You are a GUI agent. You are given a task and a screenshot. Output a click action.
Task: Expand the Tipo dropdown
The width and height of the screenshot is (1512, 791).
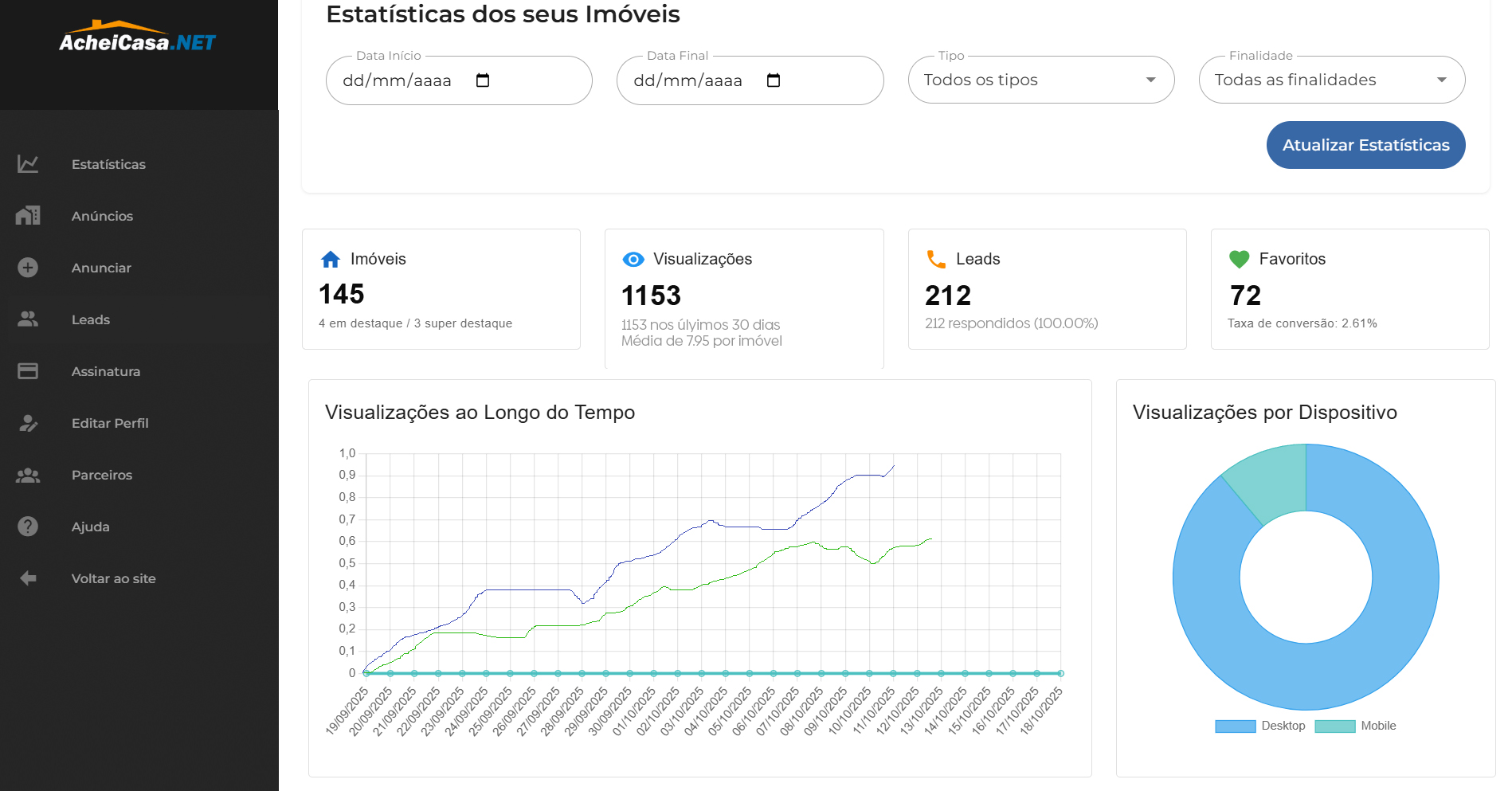point(1040,80)
